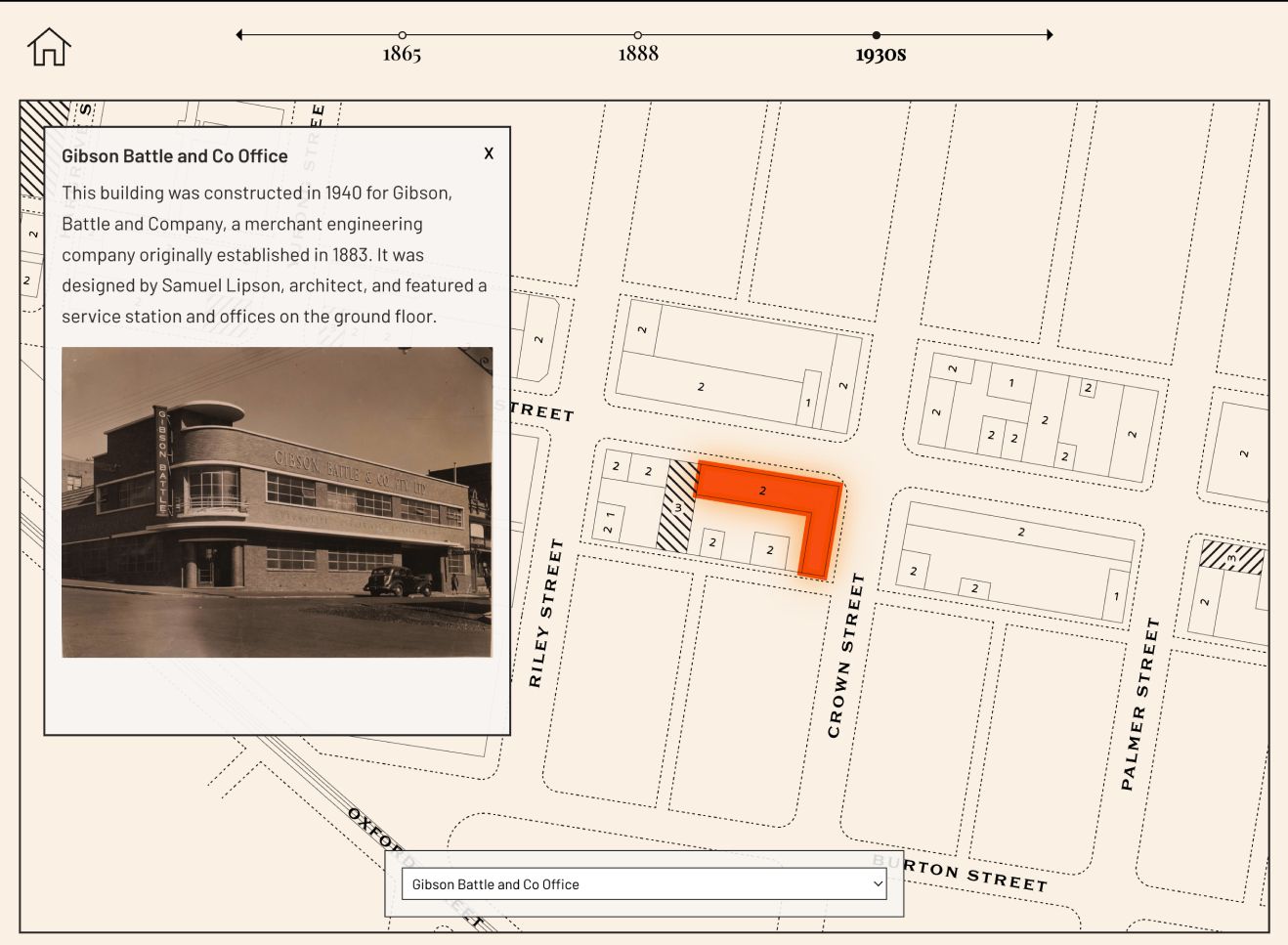Open the Gibson Battle and Co Office dropdown
This screenshot has width=1288, height=945.
[x=643, y=883]
